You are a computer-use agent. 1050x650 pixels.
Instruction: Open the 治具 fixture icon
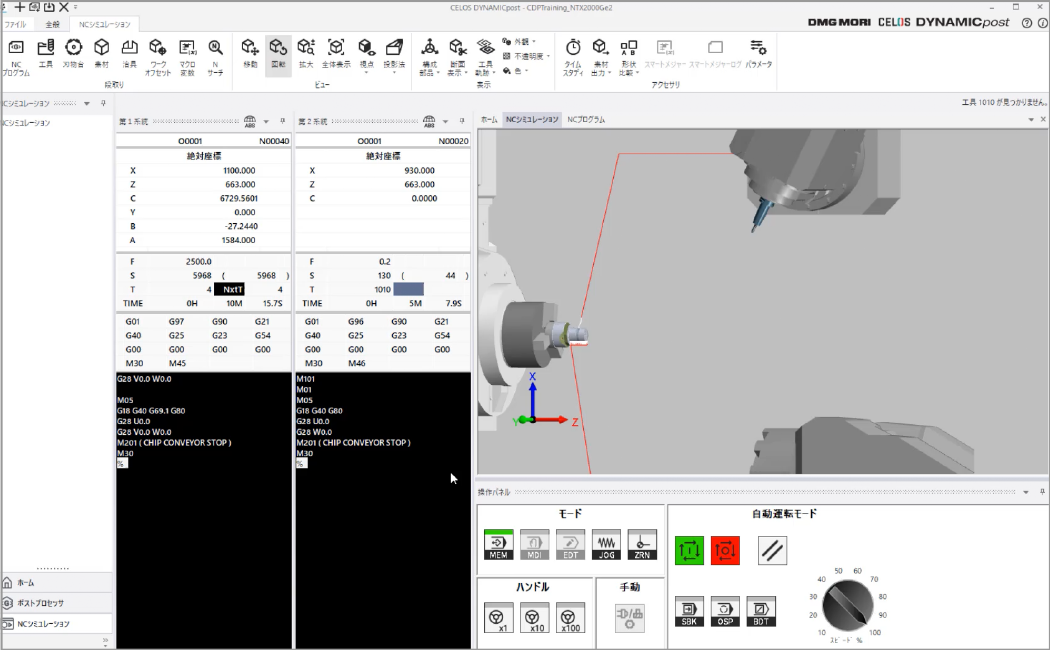[x=129, y=54]
